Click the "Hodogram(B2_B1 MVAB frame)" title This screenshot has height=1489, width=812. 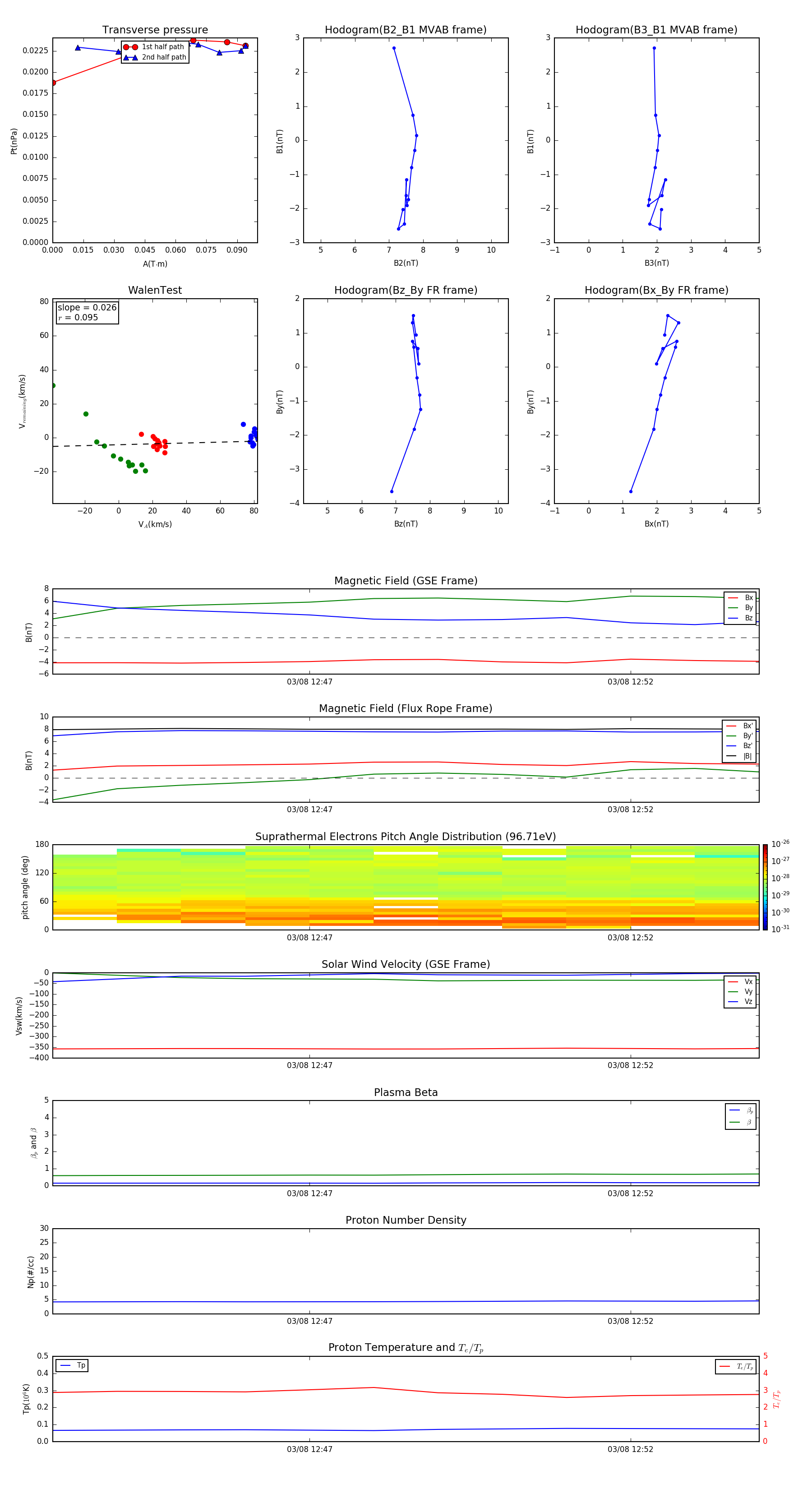pyautogui.click(x=406, y=30)
